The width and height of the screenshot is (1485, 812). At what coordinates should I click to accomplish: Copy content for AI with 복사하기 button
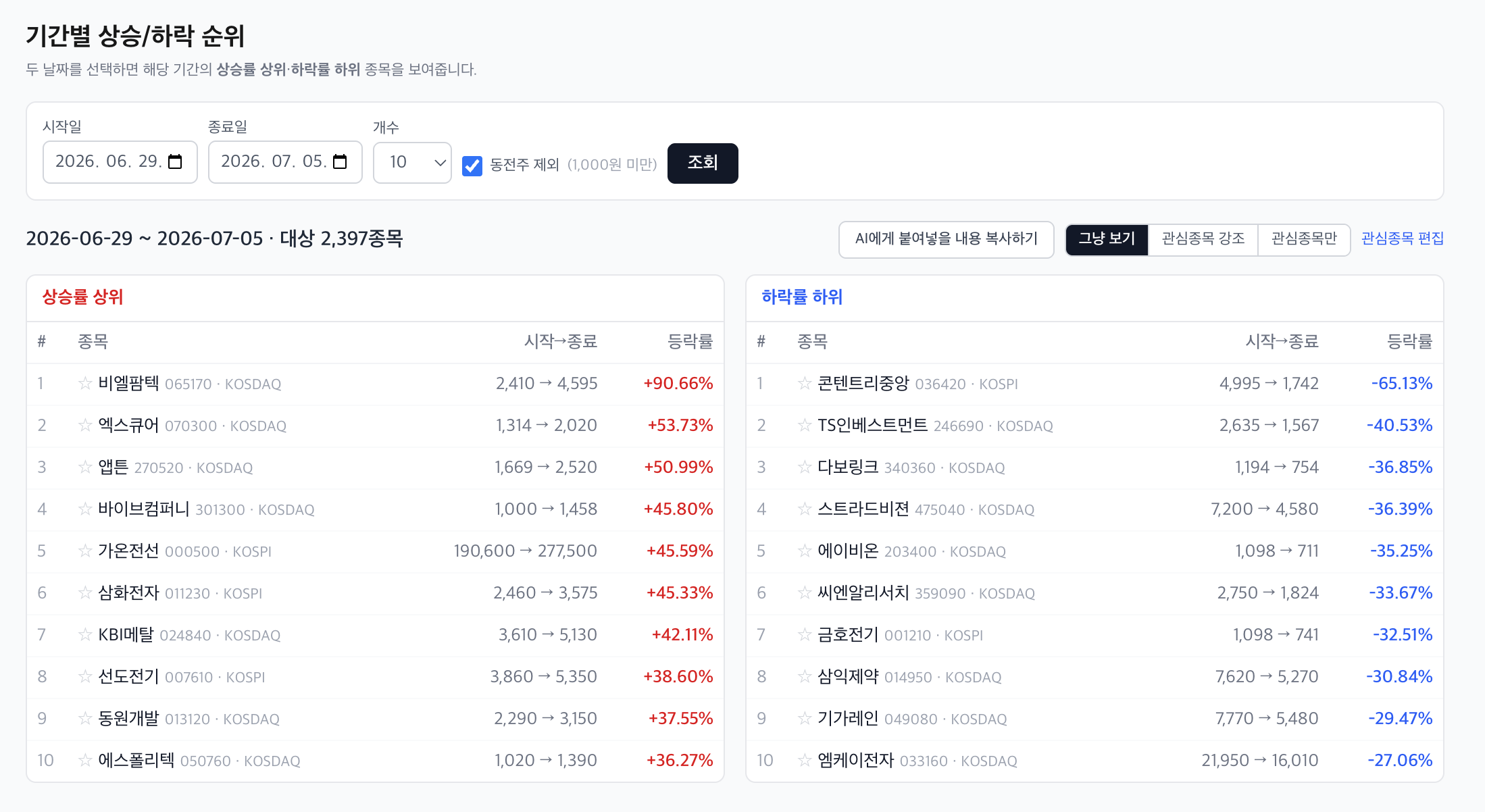[946, 239]
